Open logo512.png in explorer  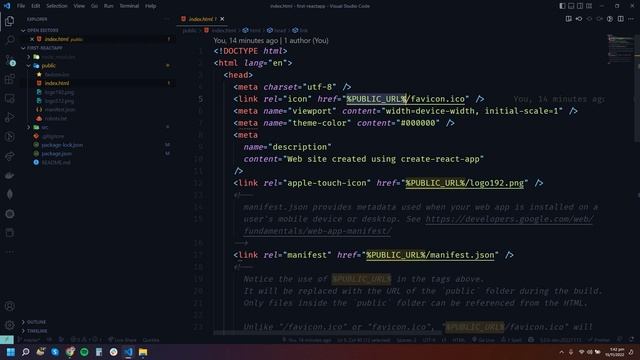59,101
